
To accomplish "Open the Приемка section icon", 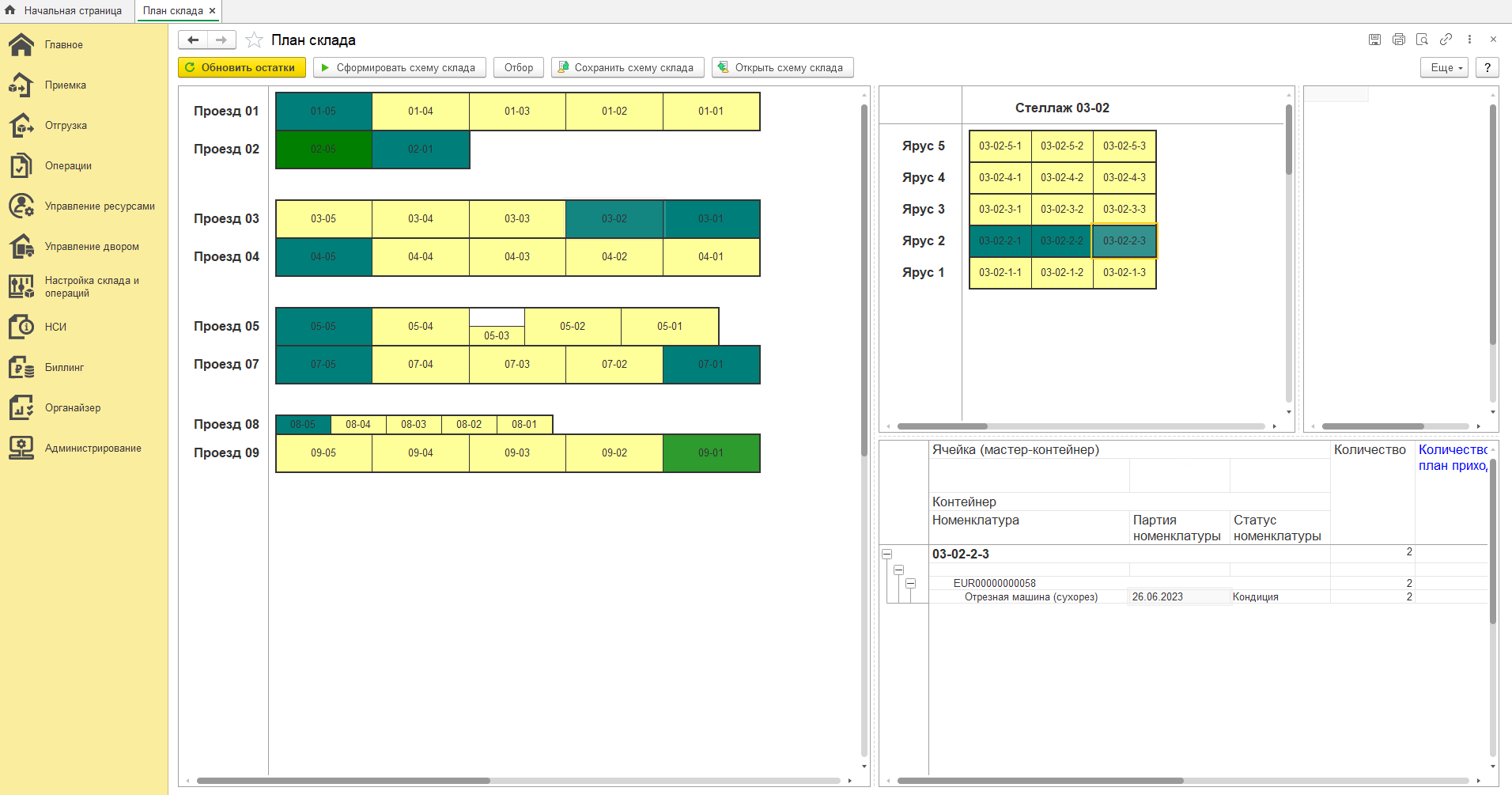I will [21, 85].
